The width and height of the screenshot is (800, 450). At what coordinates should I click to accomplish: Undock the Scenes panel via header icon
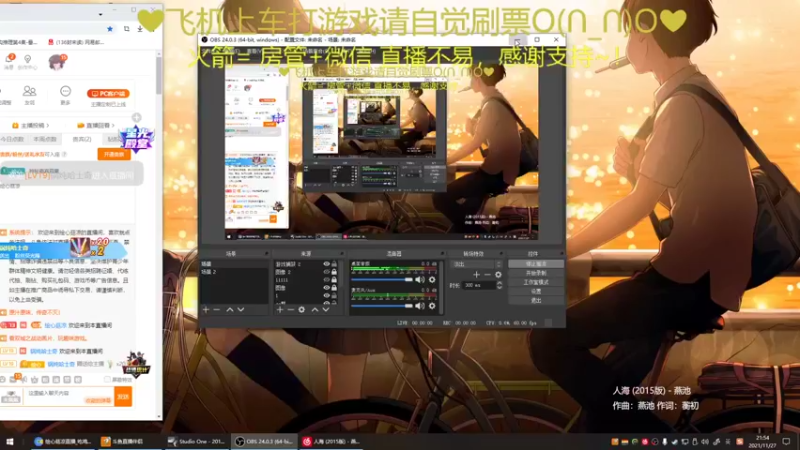266,254
